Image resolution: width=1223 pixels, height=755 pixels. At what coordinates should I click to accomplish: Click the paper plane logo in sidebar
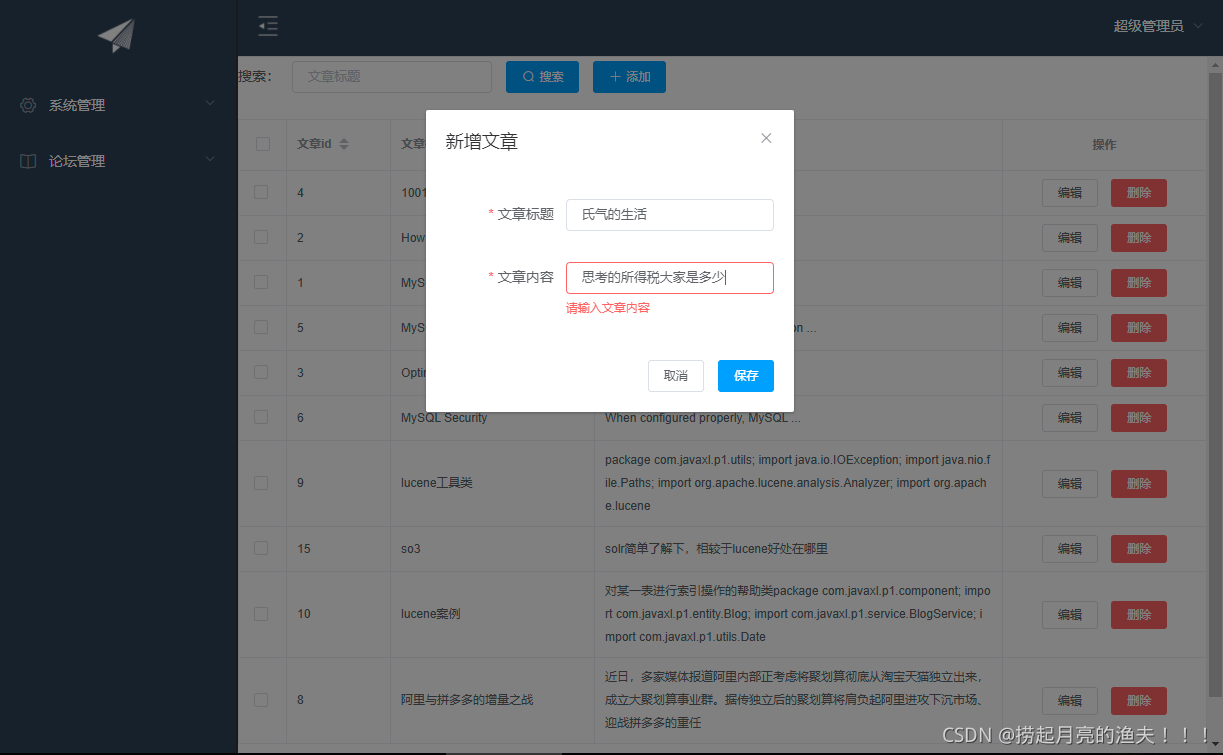click(115, 34)
